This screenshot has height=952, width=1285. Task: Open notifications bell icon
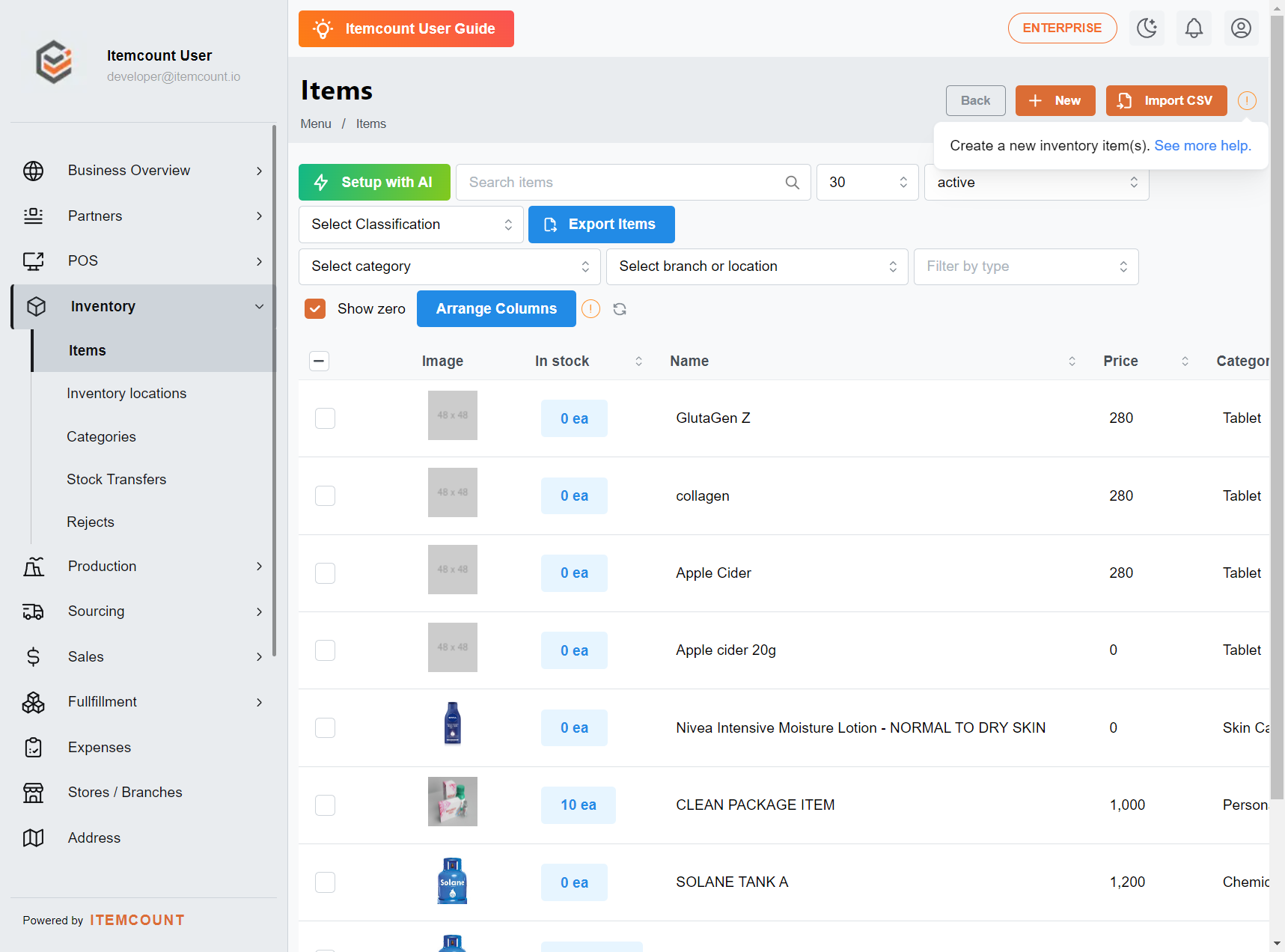coord(1194,28)
